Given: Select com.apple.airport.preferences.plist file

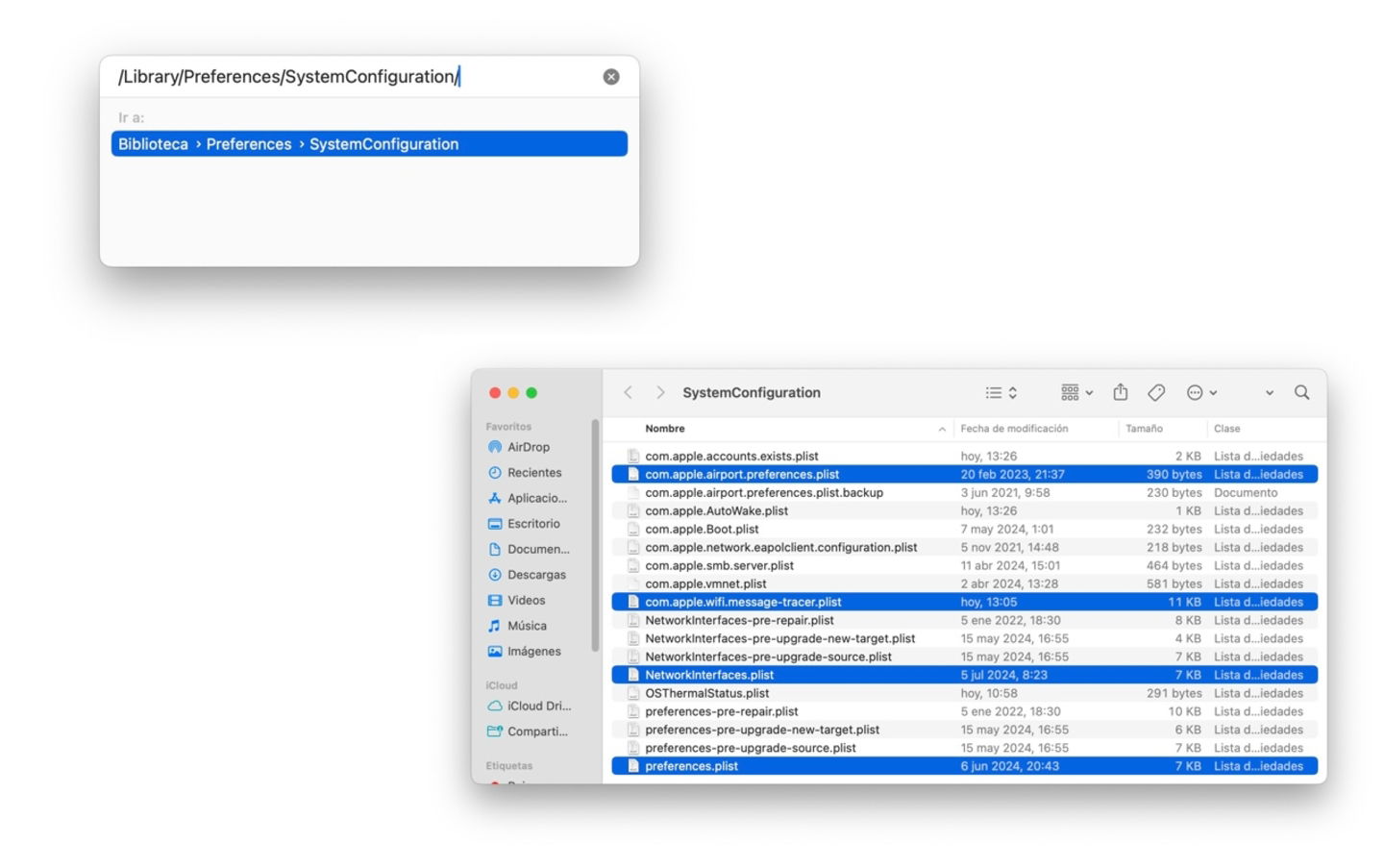Looking at the screenshot, I should pyautogui.click(x=964, y=475).
